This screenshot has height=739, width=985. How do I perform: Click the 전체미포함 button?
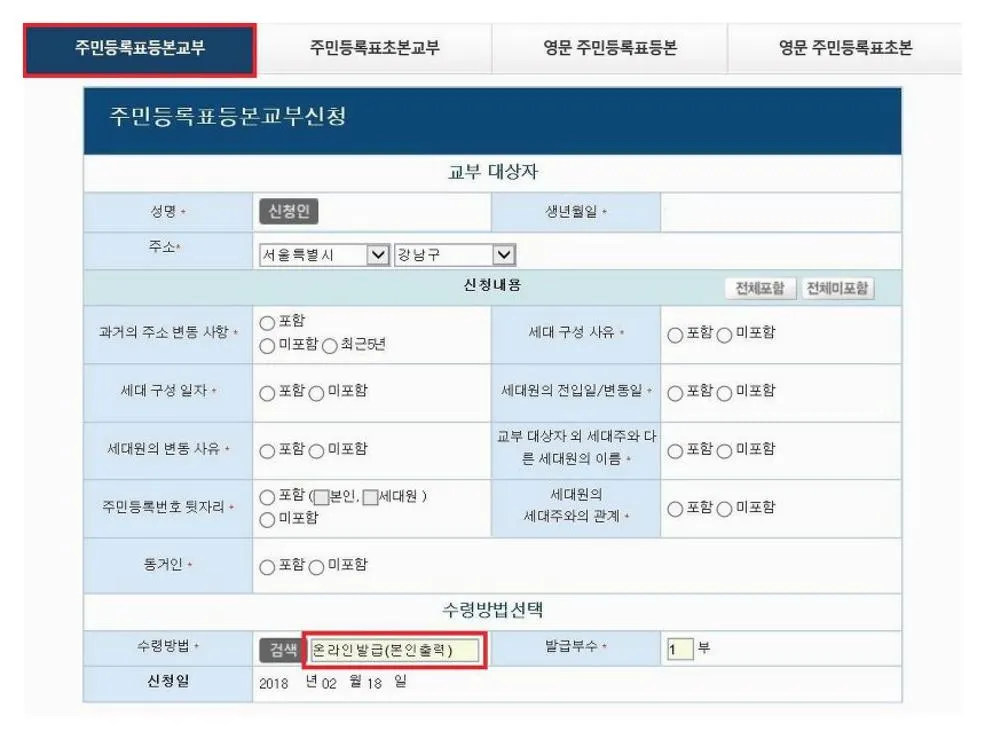837,288
